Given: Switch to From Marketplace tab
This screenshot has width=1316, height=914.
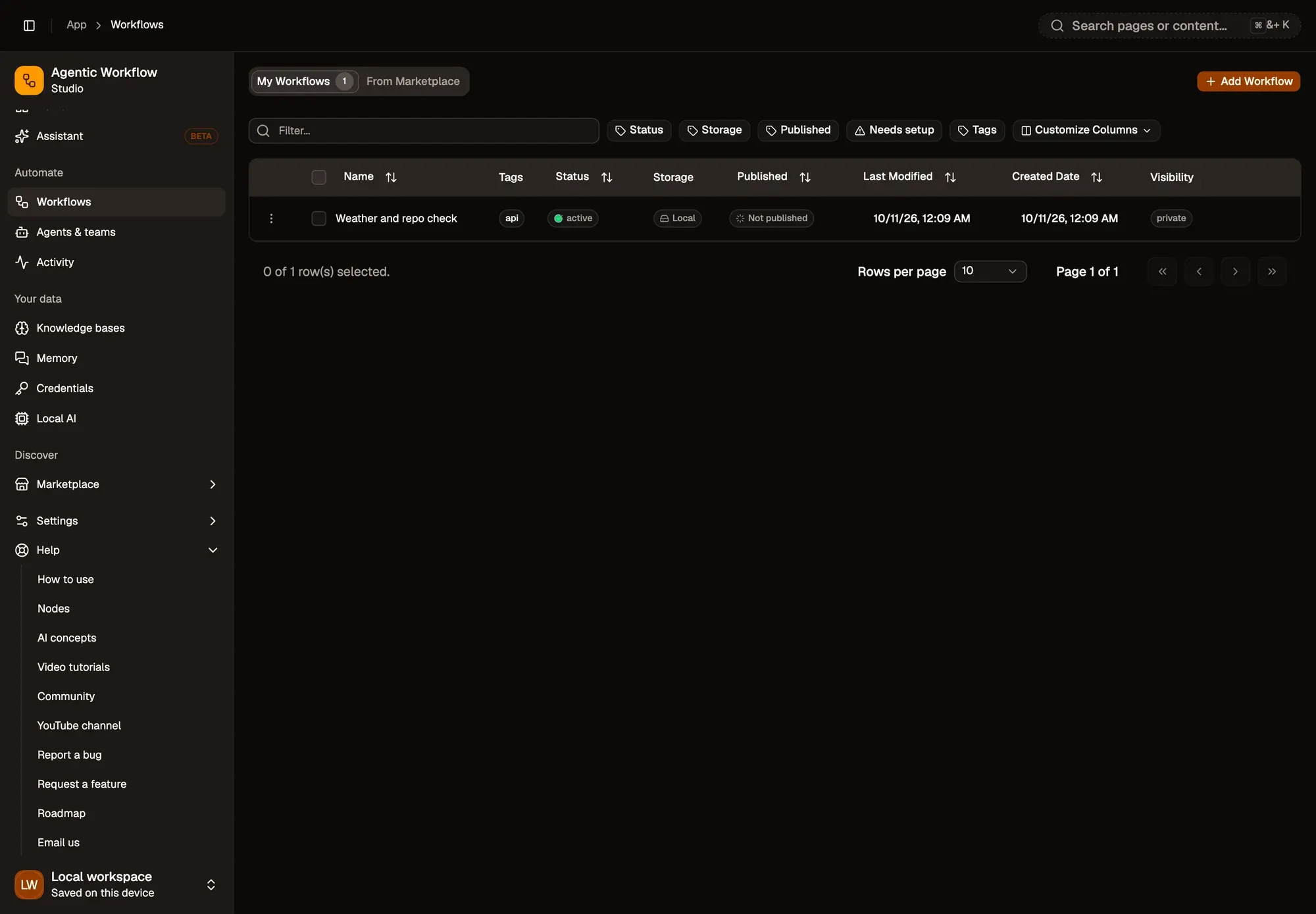Looking at the screenshot, I should 413,82.
